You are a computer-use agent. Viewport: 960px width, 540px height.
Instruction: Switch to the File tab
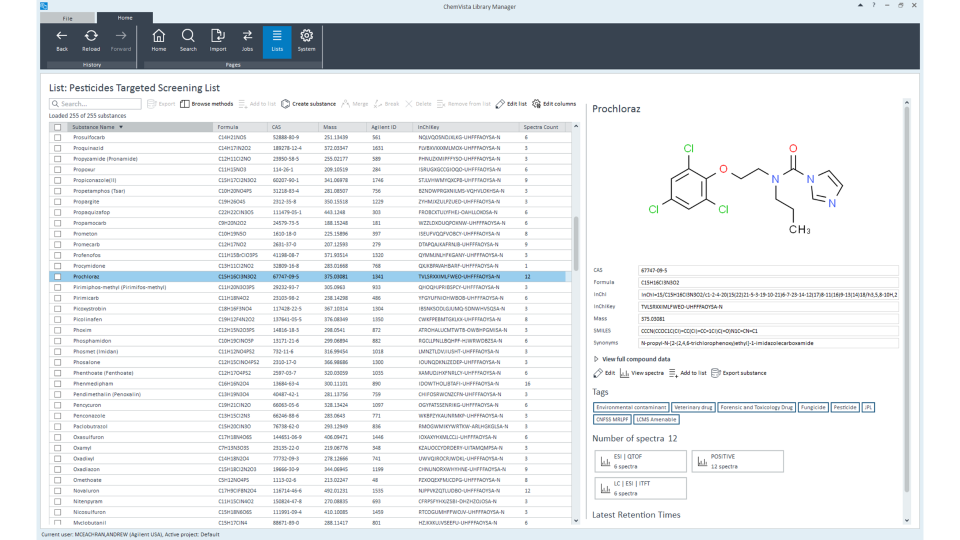pyautogui.click(x=67, y=18)
